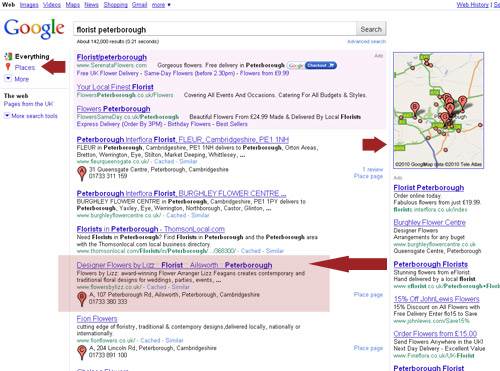
Task: Open the Flowers Peterborough ad title
Action: coord(113,109)
